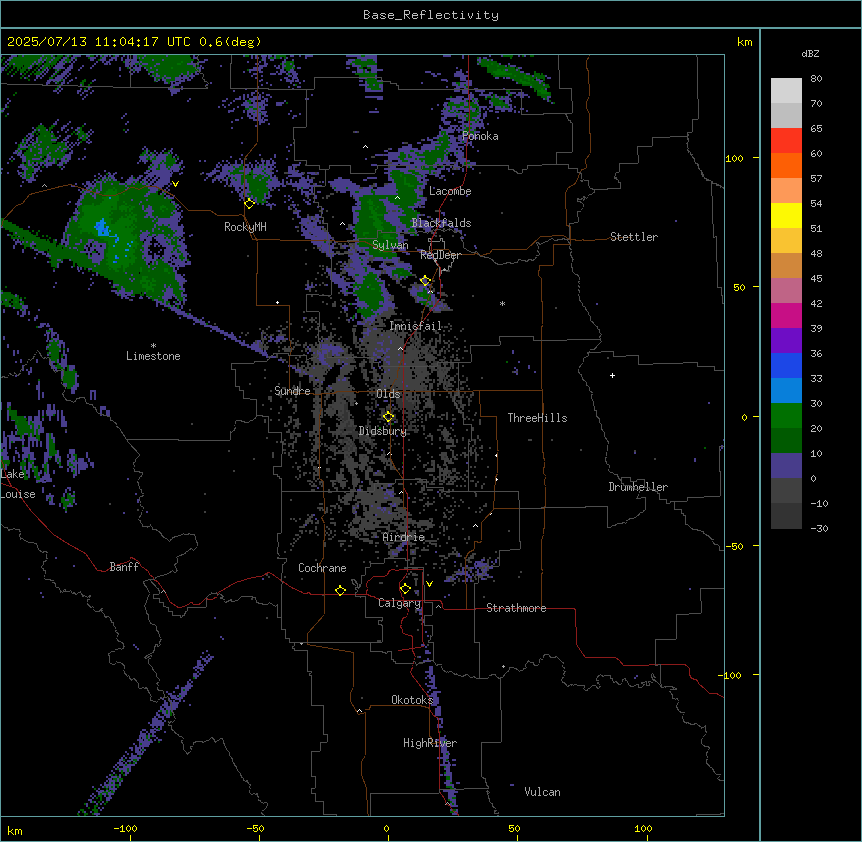Select the Sundre label

(292, 391)
